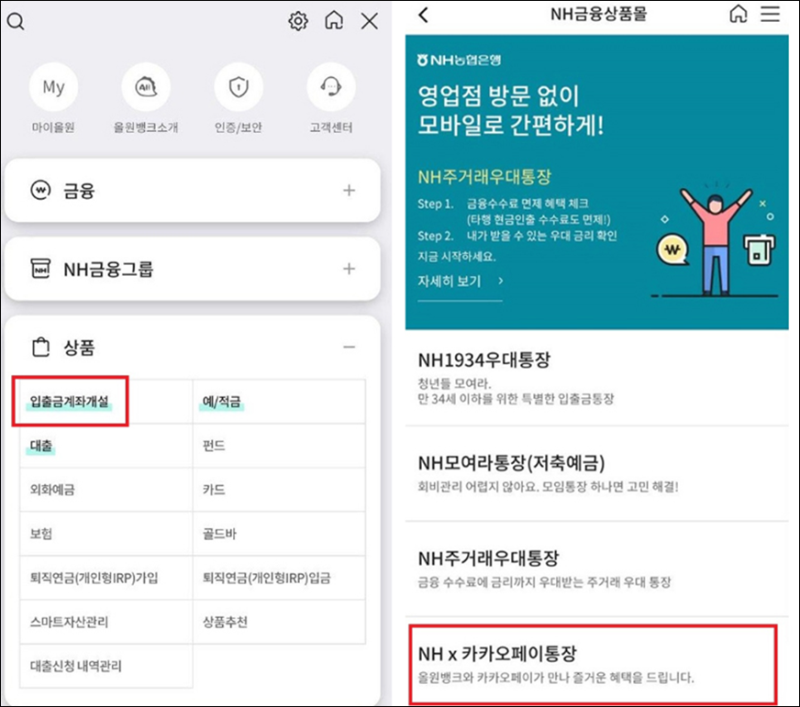Open the 대출 menu item
This screenshot has height=707, width=800.
(x=106, y=446)
